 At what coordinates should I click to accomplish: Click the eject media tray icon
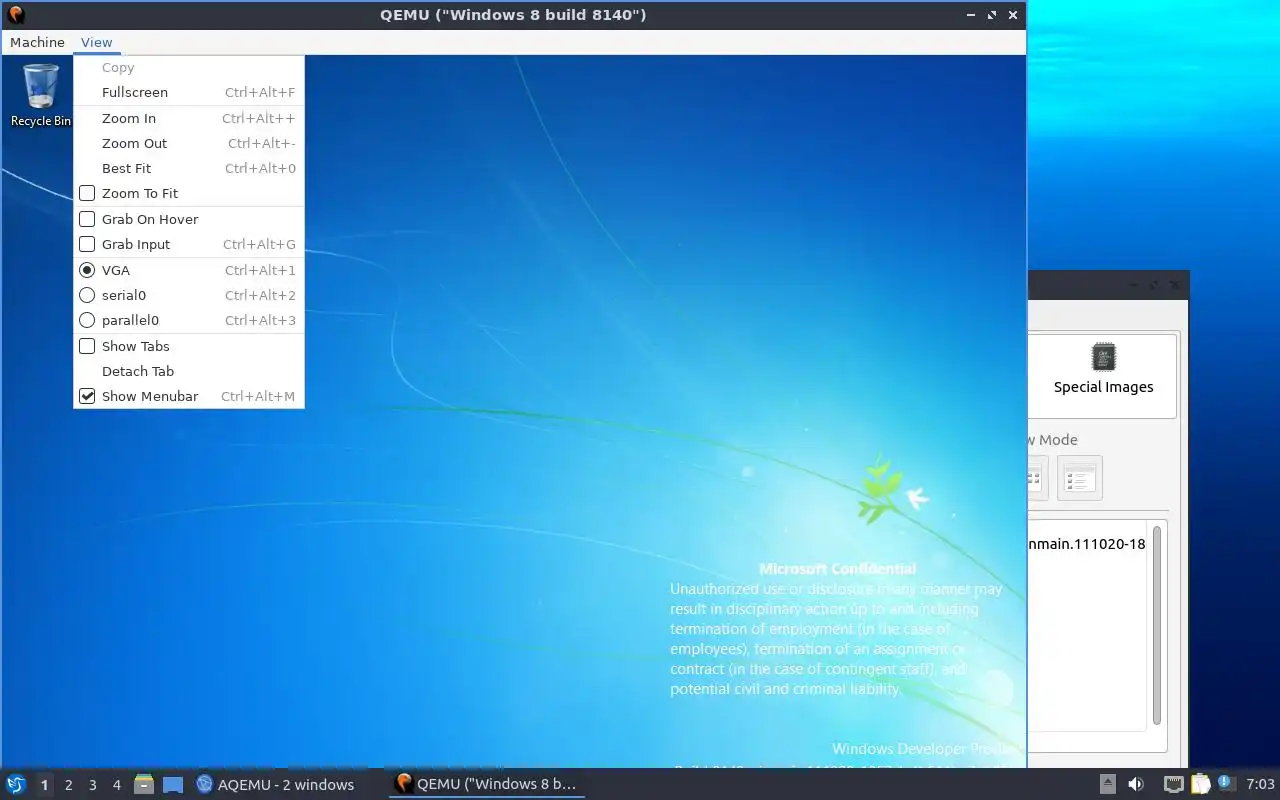[x=1108, y=784]
